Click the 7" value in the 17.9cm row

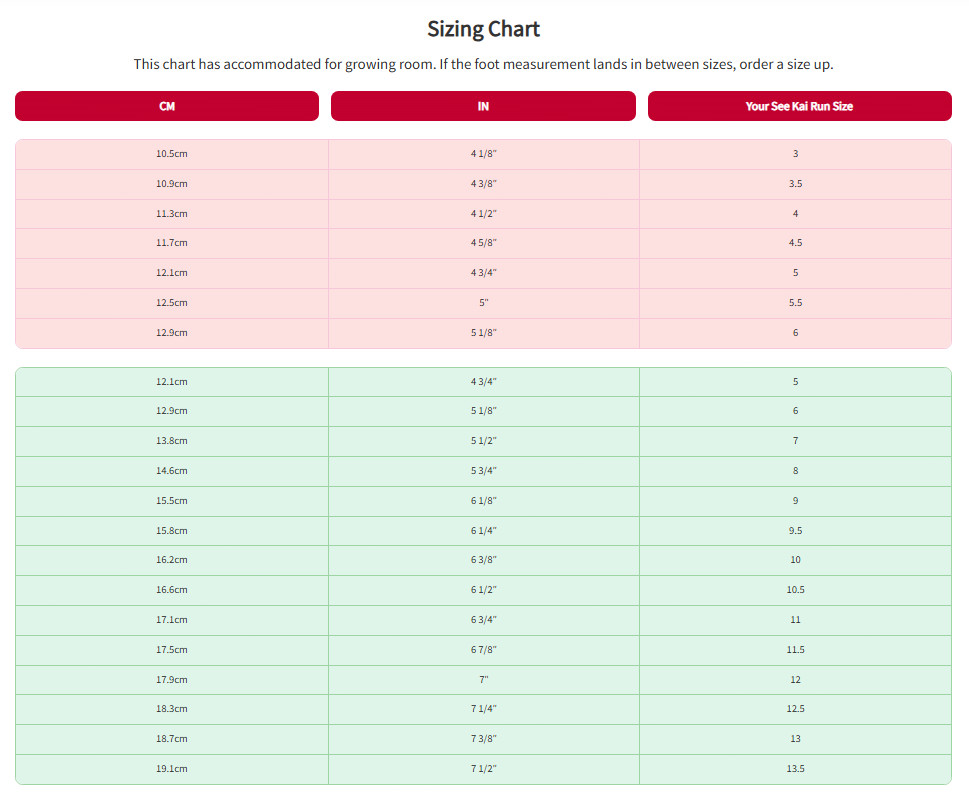(x=484, y=680)
